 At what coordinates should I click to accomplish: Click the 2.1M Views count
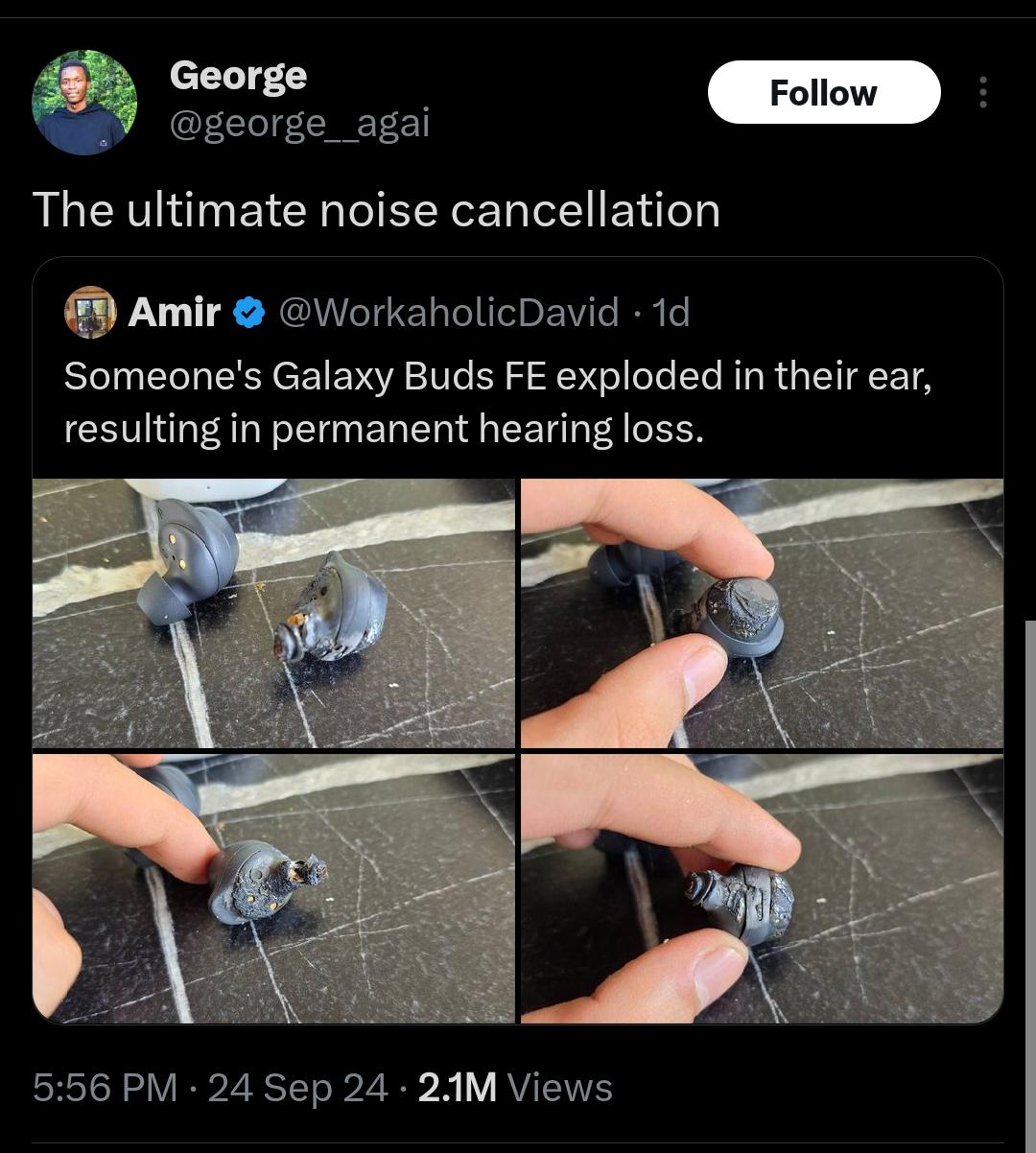[x=515, y=1088]
